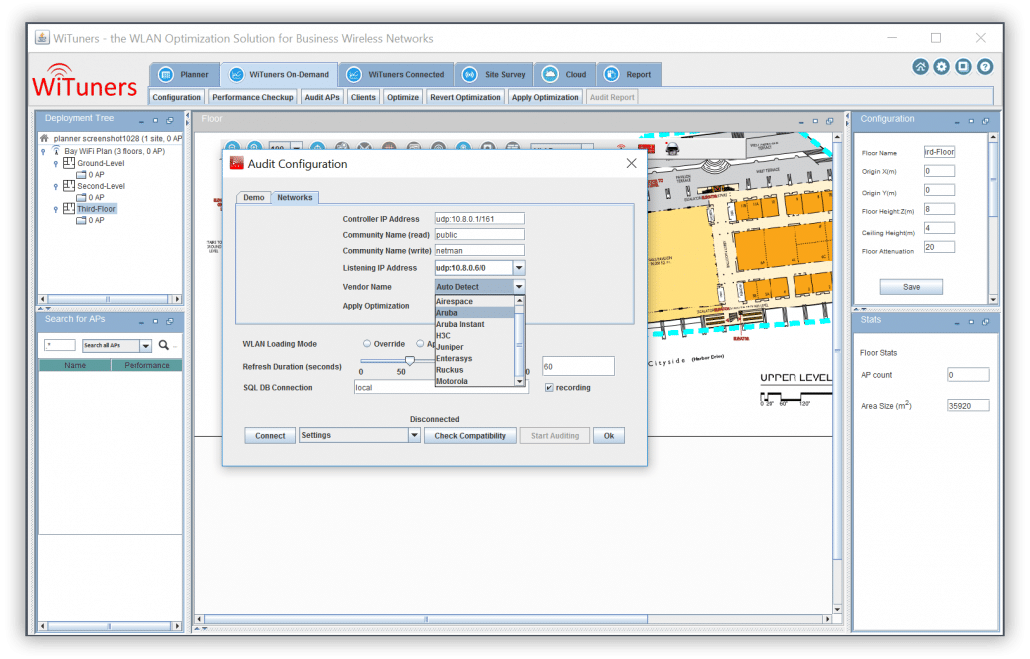Viewport: 1030px width, 659px height.
Task: Switch to the Cloud tab
Action: pyautogui.click(x=565, y=74)
